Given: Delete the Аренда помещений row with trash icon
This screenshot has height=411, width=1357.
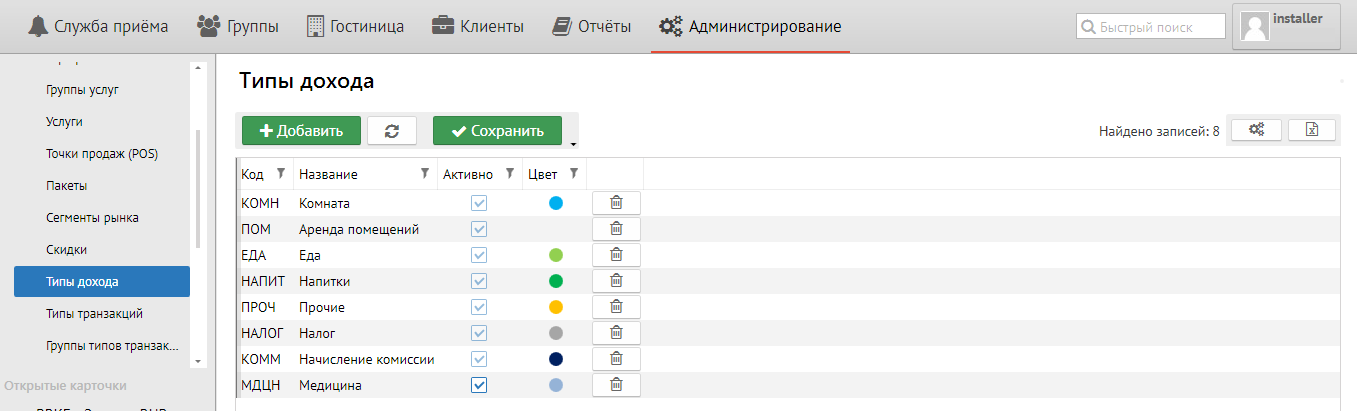Looking at the screenshot, I should pyautogui.click(x=616, y=229).
